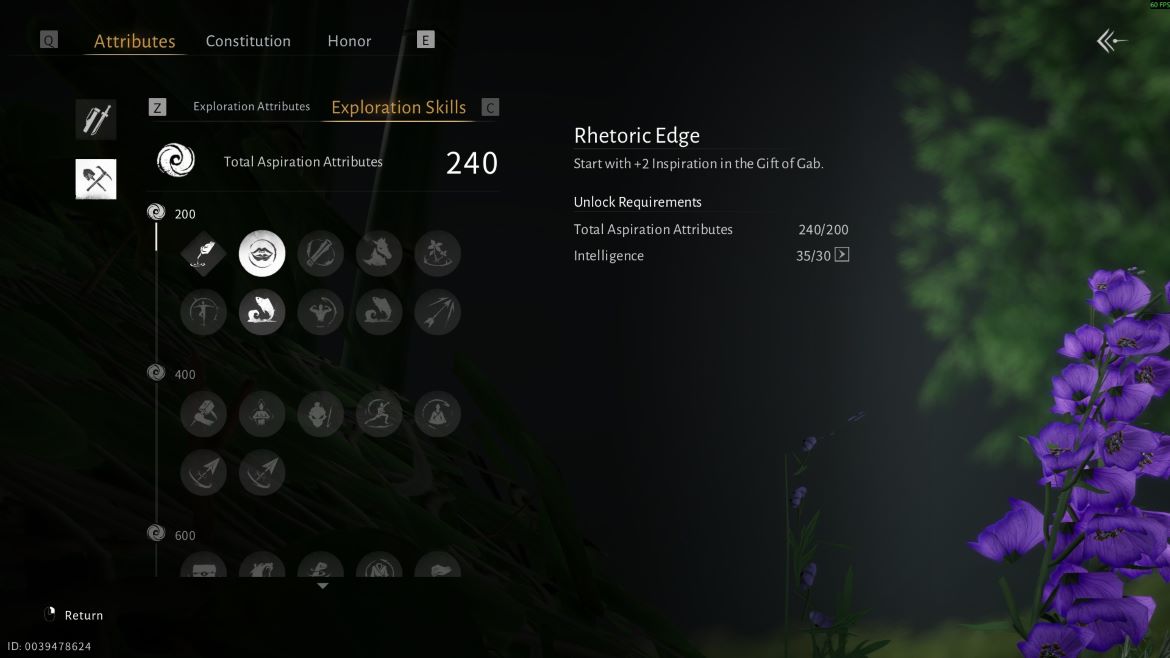Select the flexing muscular torso skill icon
The image size is (1170, 658).
click(320, 312)
